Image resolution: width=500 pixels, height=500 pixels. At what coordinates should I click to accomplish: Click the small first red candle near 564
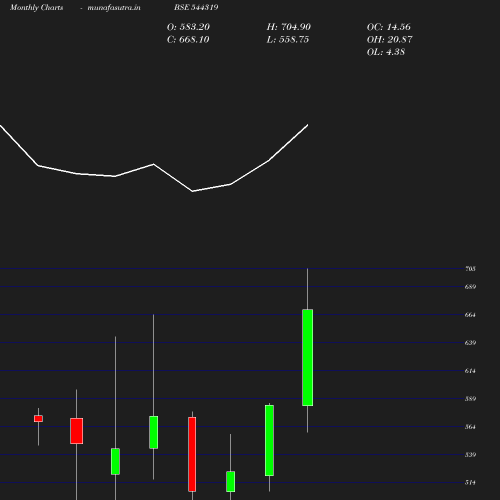click(38, 419)
